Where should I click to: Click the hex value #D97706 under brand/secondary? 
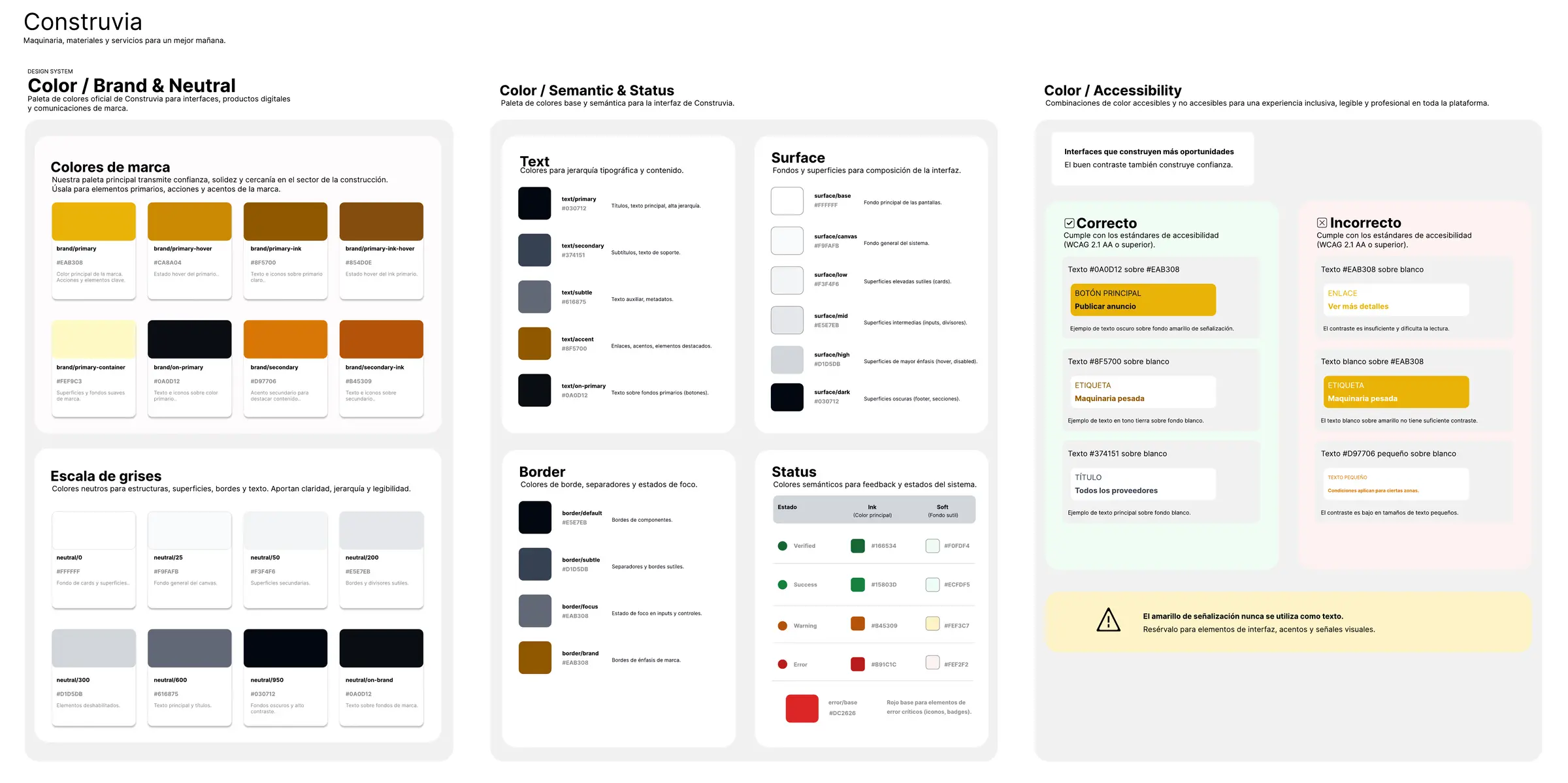tap(263, 381)
